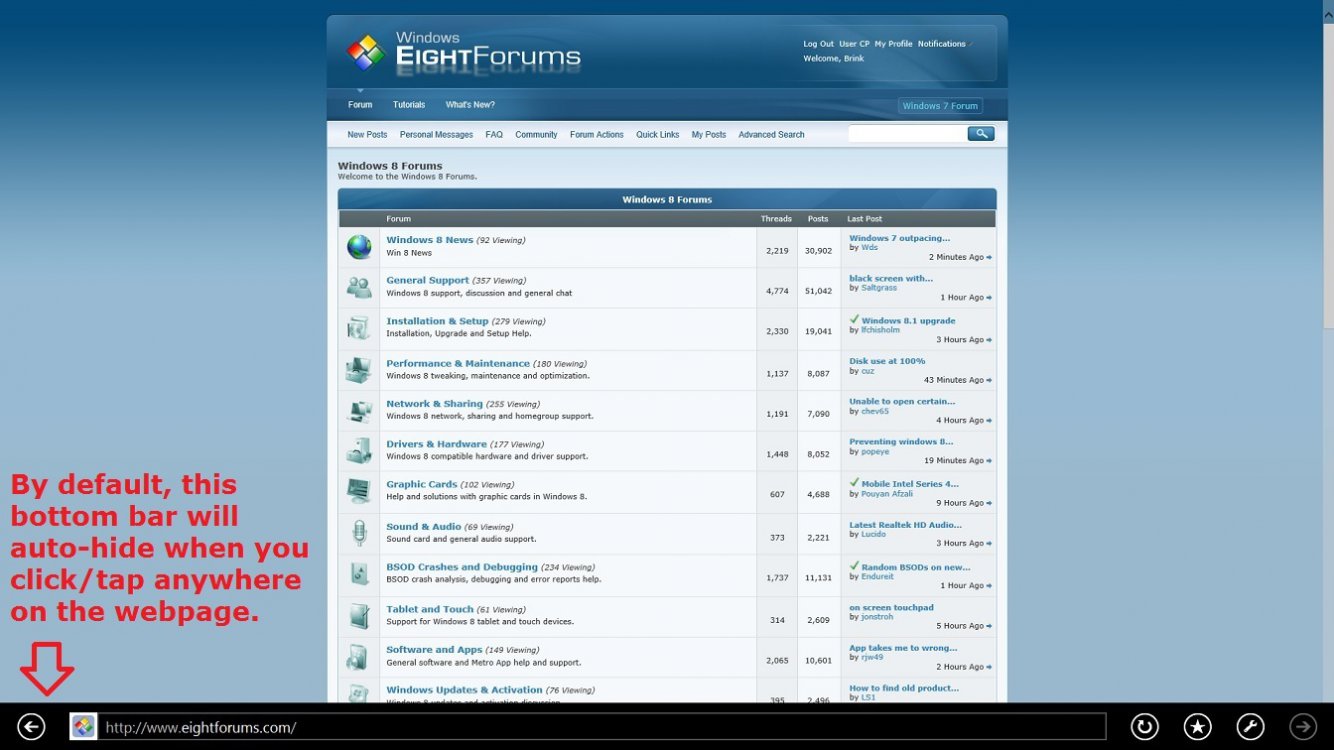1334x750 pixels.
Task: Open the Graphic Cards forum link
Action: pos(422,484)
